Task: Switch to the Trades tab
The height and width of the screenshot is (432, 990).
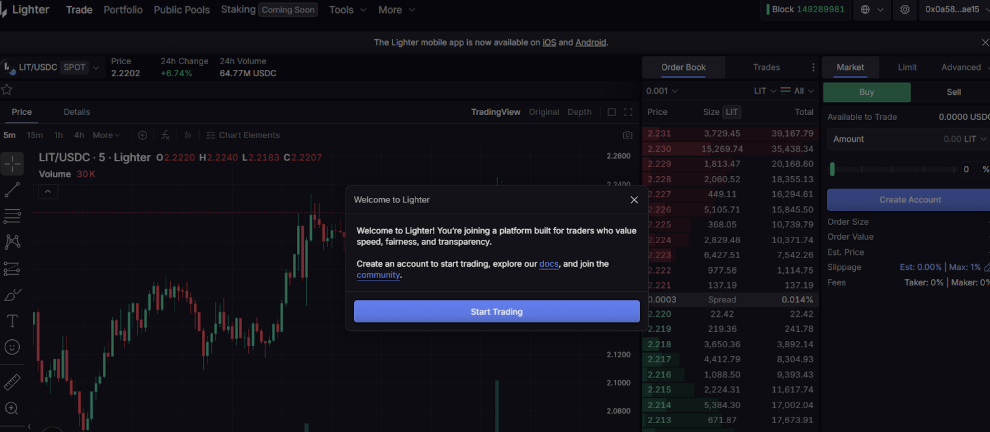Action: [766, 67]
